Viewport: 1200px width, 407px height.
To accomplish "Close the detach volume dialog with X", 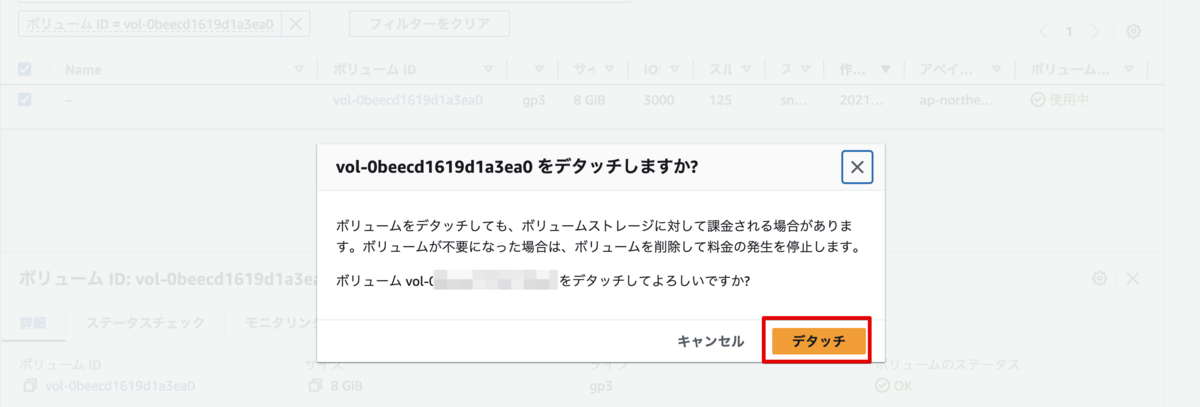I will point(857,168).
